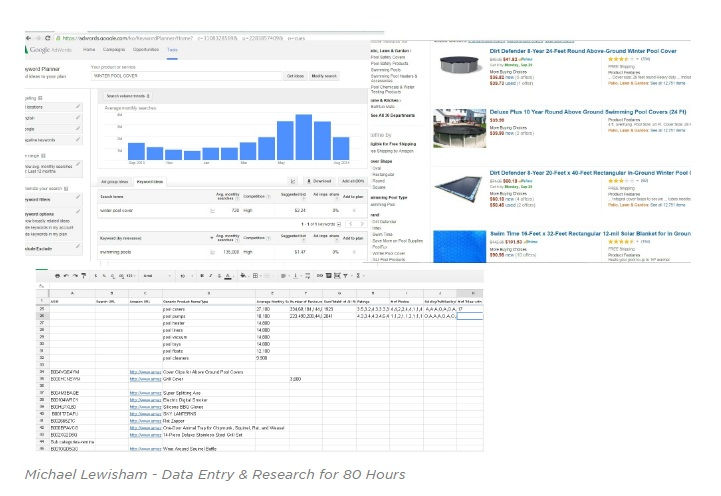Select the "pool pumps" cell in the spreadsheet
The width and height of the screenshot is (721, 496).
[x=209, y=316]
